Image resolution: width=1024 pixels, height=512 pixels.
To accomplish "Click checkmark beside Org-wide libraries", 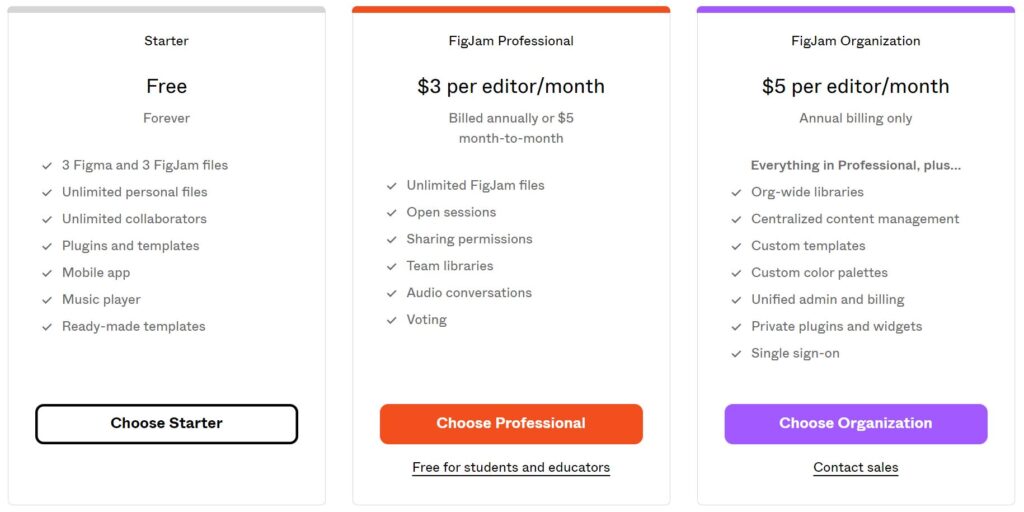I will click(x=737, y=193).
